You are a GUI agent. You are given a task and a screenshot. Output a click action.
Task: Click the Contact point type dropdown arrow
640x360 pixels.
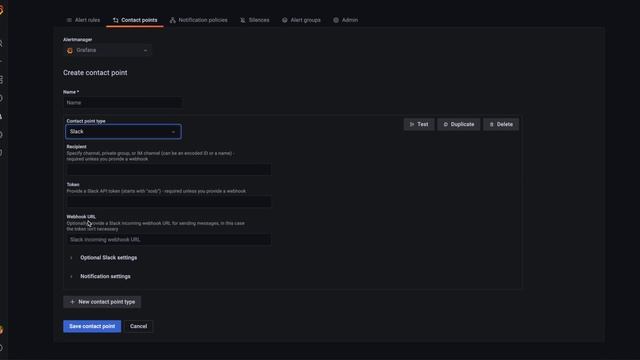[x=173, y=132]
